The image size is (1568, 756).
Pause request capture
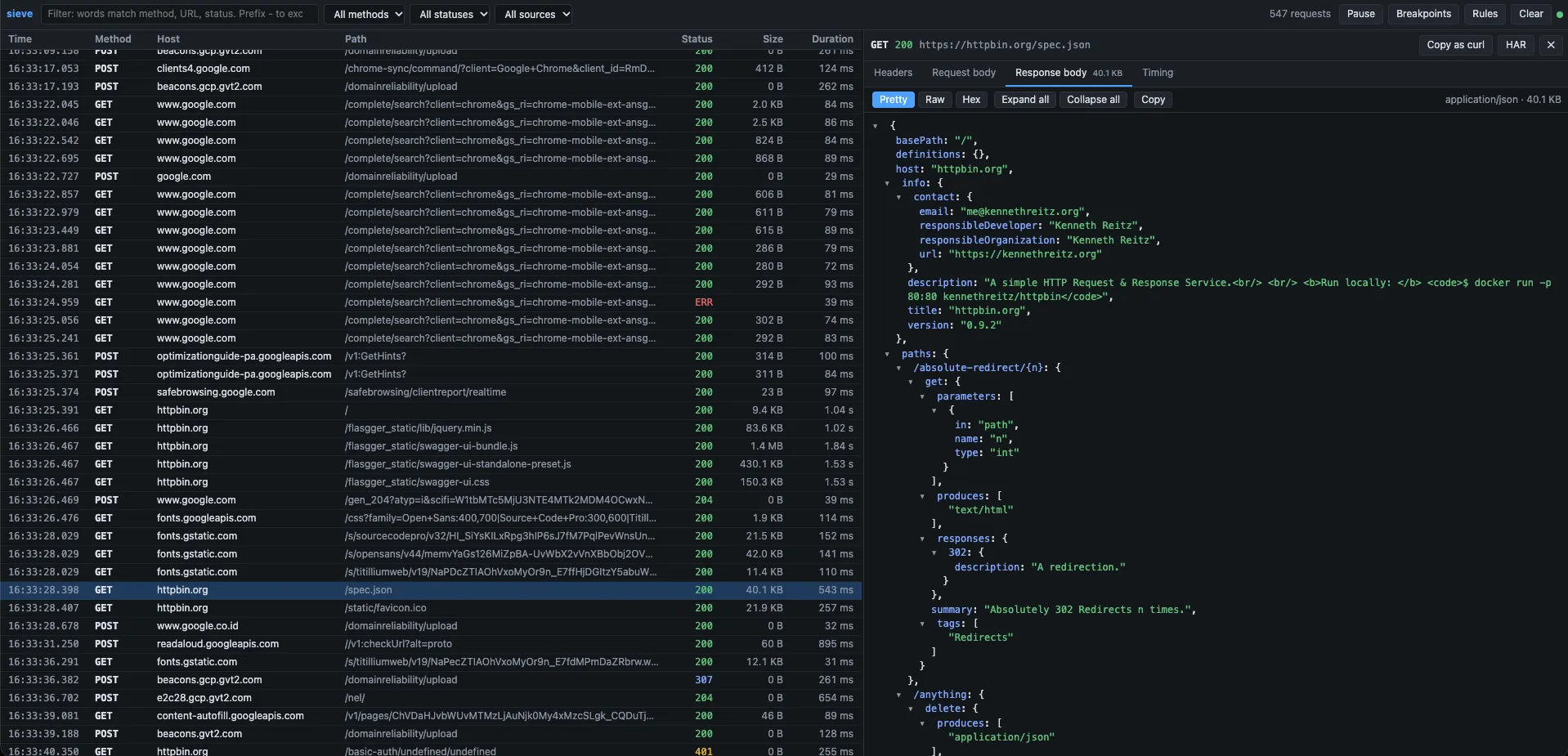click(x=1360, y=14)
